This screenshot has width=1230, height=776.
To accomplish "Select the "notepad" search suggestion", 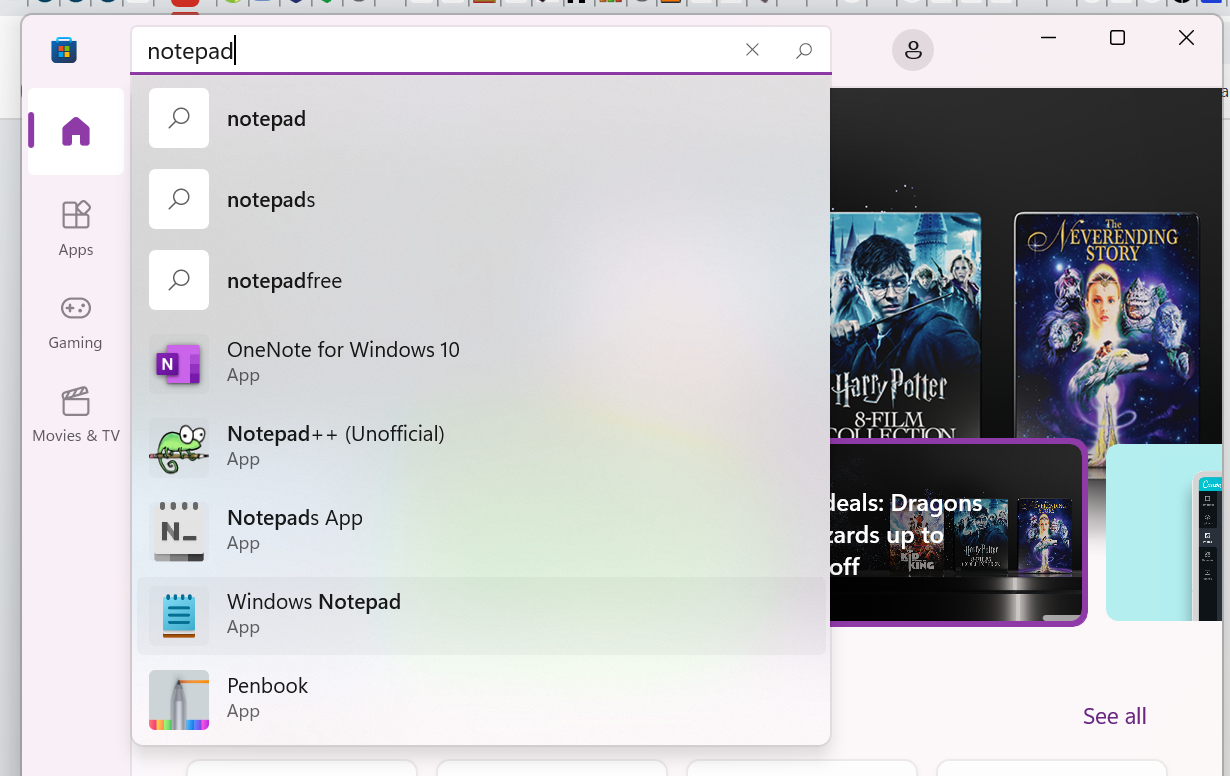I will (482, 118).
